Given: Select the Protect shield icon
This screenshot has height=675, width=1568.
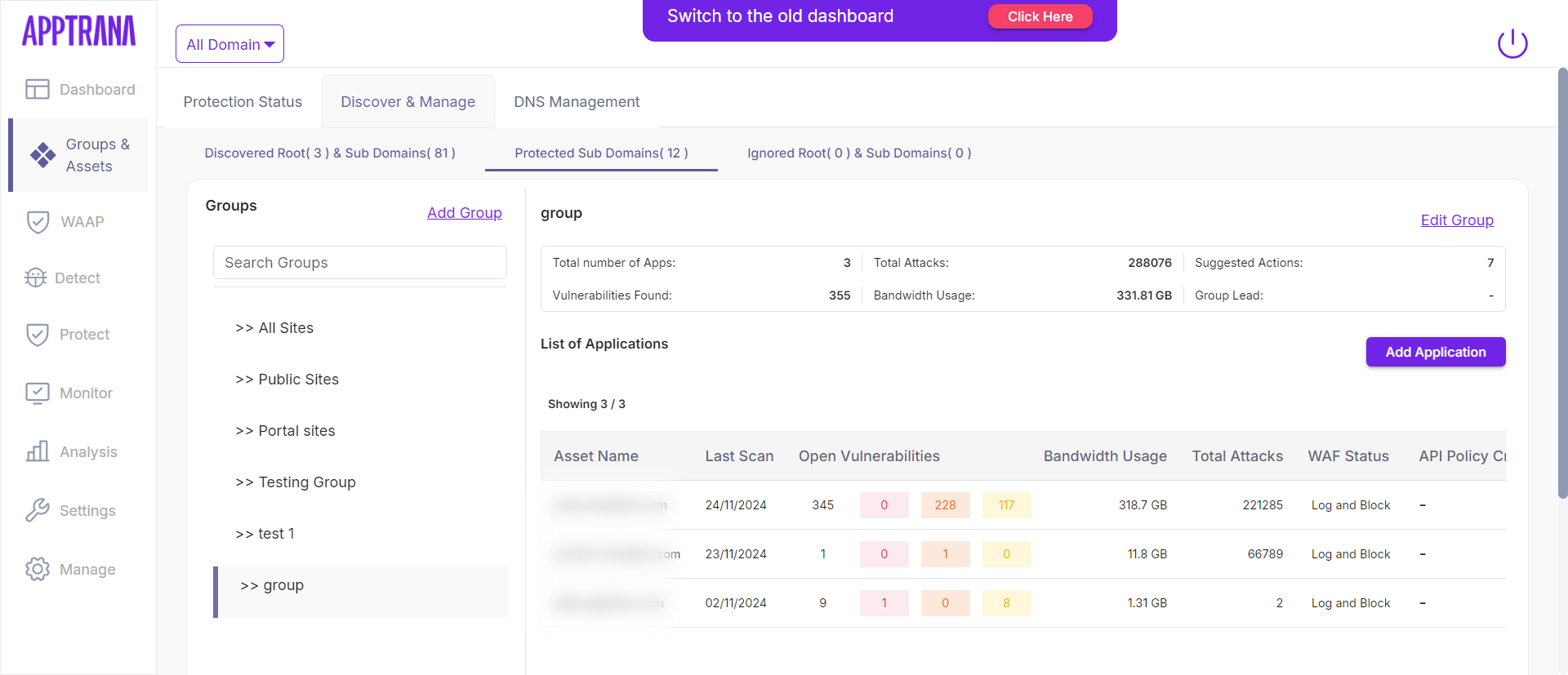Looking at the screenshot, I should point(38,335).
